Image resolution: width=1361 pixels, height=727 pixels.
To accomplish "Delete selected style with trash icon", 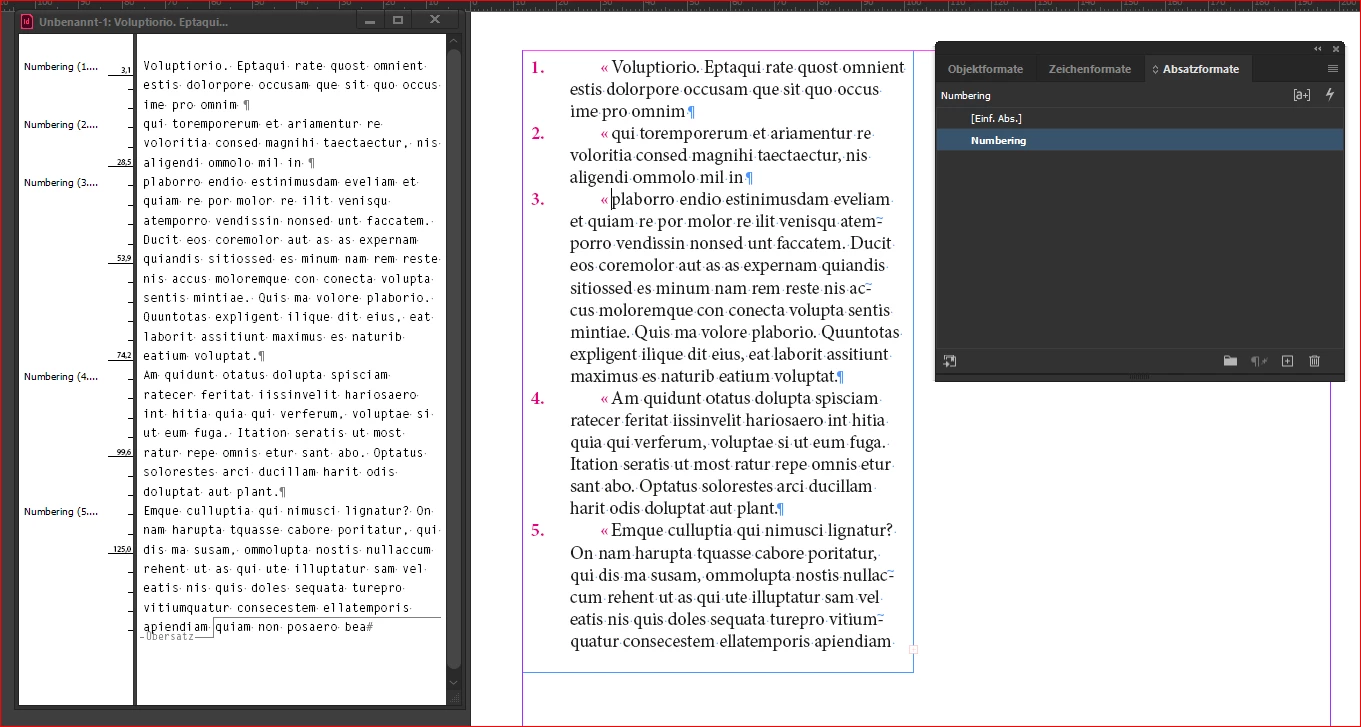I will click(x=1315, y=361).
